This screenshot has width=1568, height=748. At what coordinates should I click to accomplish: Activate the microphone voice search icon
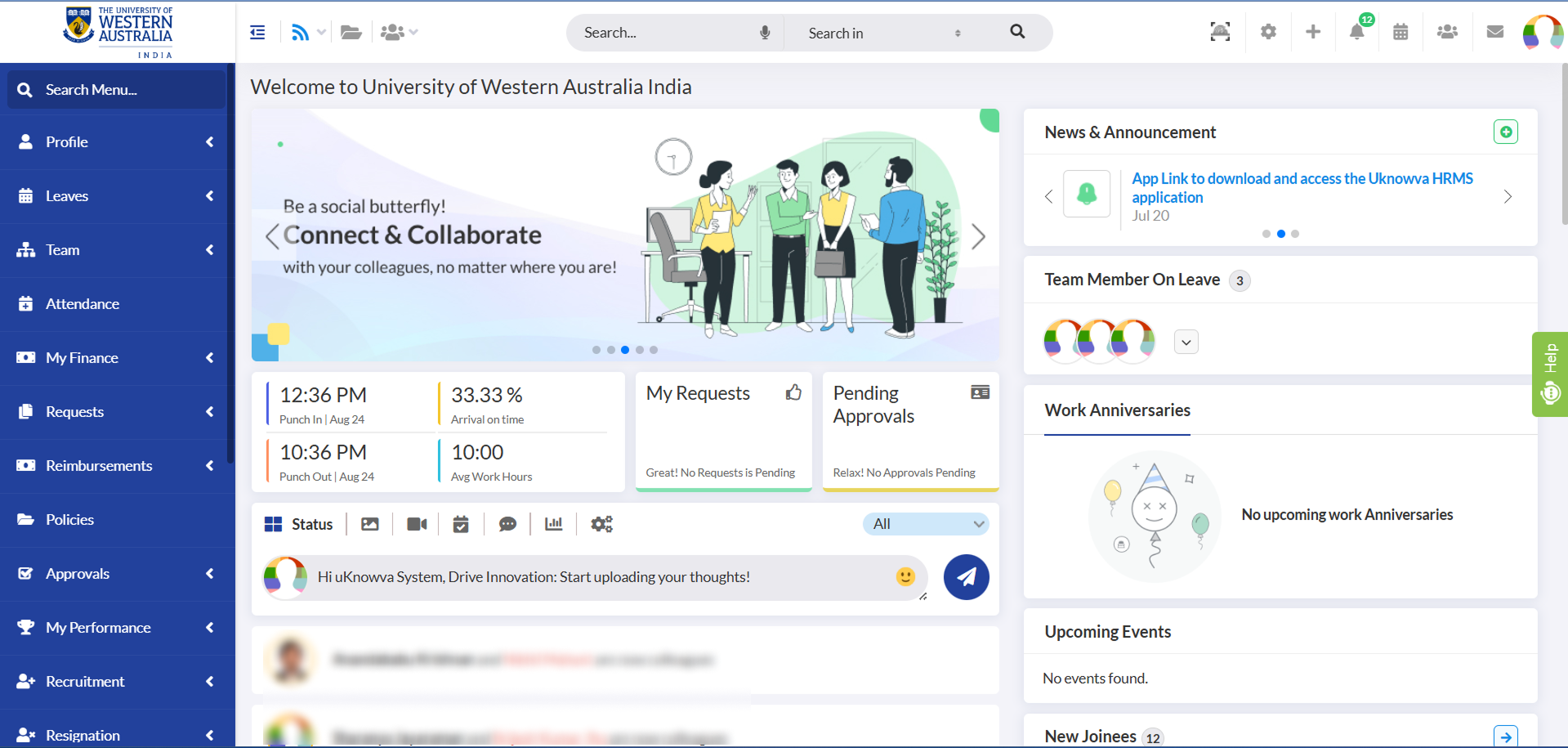(765, 33)
